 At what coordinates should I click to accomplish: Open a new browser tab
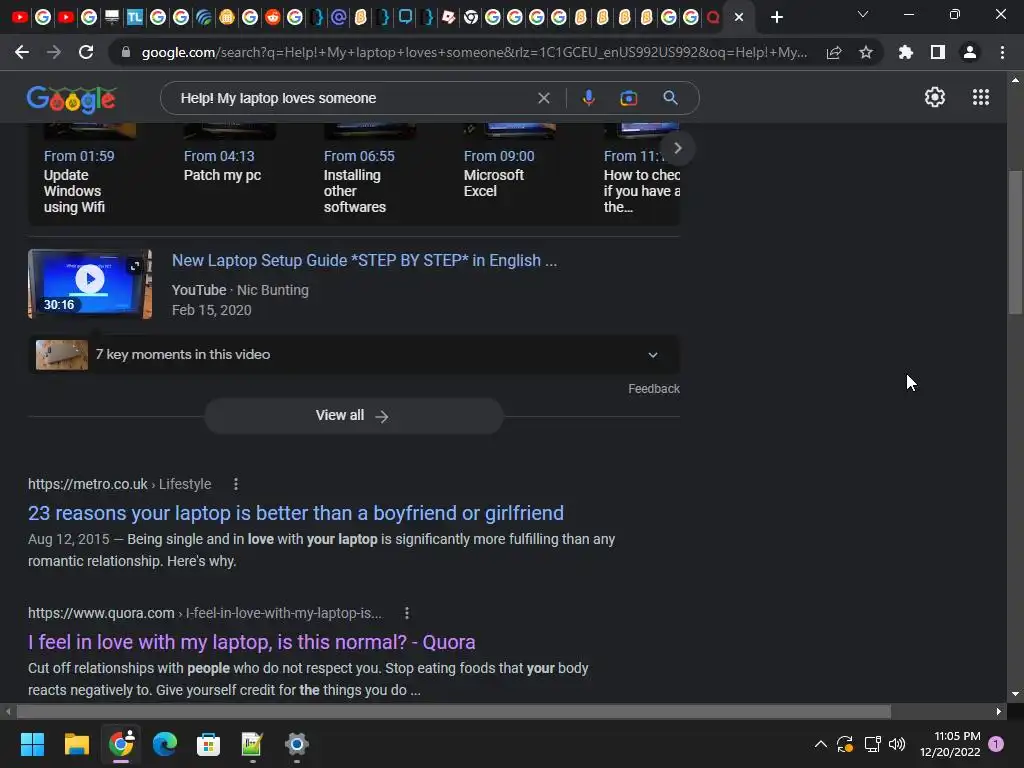[776, 17]
